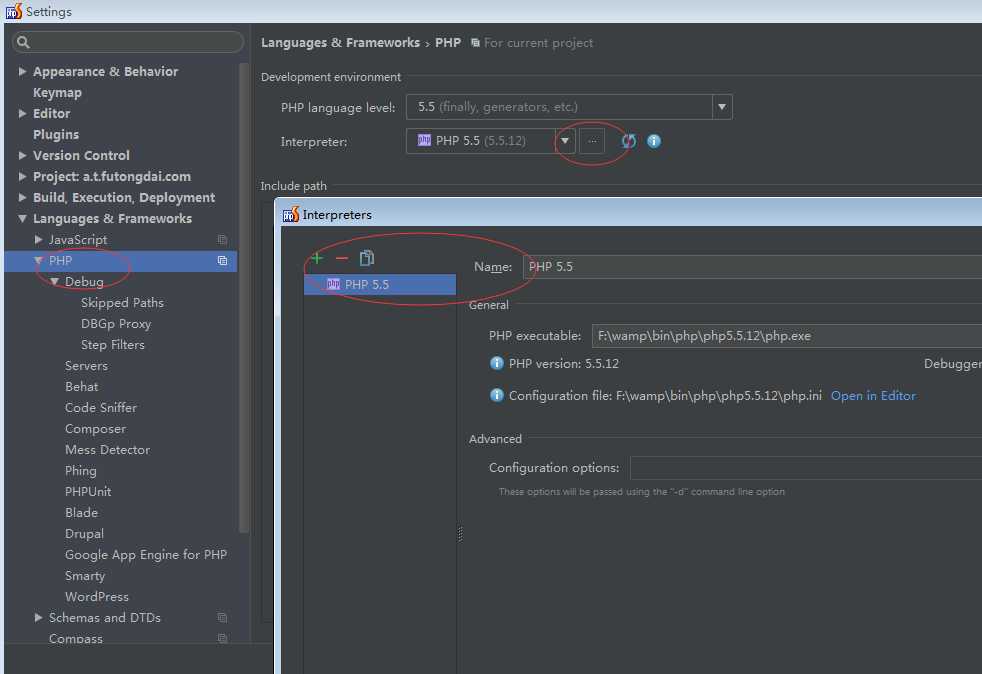Collapse the Debug node
Screen dimensions: 982x674
click(x=54, y=282)
